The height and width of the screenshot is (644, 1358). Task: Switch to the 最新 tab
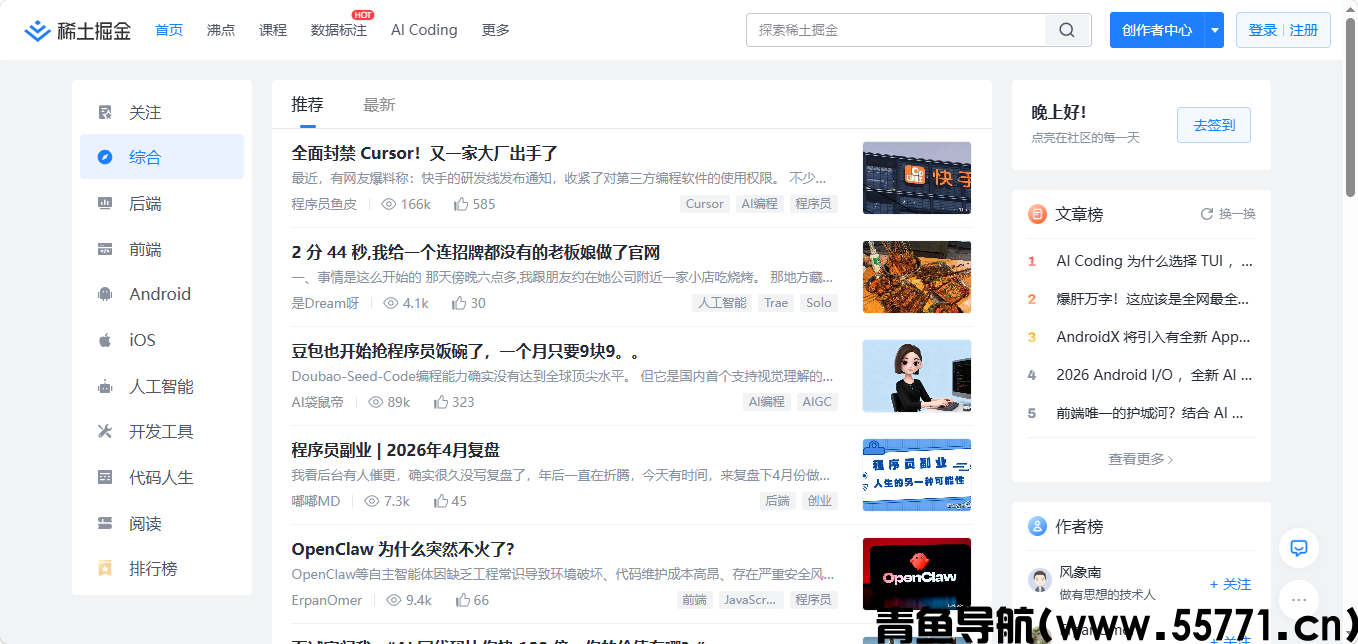tap(379, 104)
